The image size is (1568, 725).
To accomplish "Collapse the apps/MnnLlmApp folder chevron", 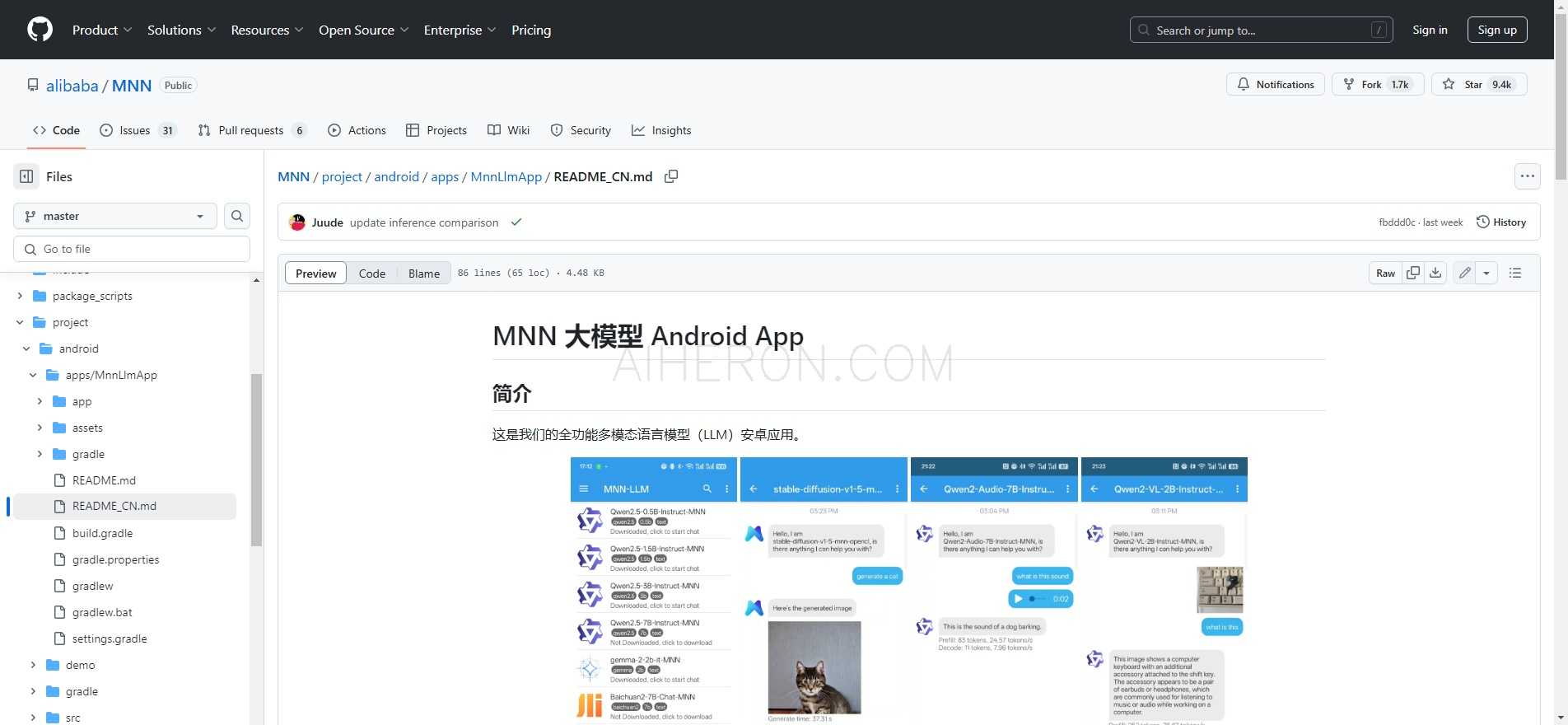I will (33, 375).
